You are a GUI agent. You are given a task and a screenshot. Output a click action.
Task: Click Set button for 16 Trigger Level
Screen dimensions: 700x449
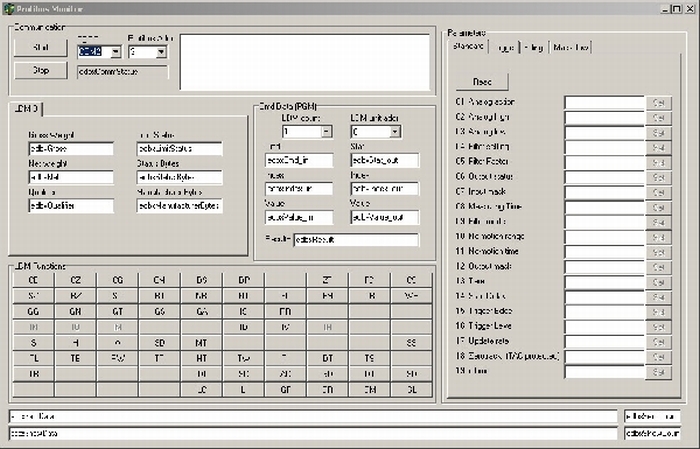(x=658, y=327)
